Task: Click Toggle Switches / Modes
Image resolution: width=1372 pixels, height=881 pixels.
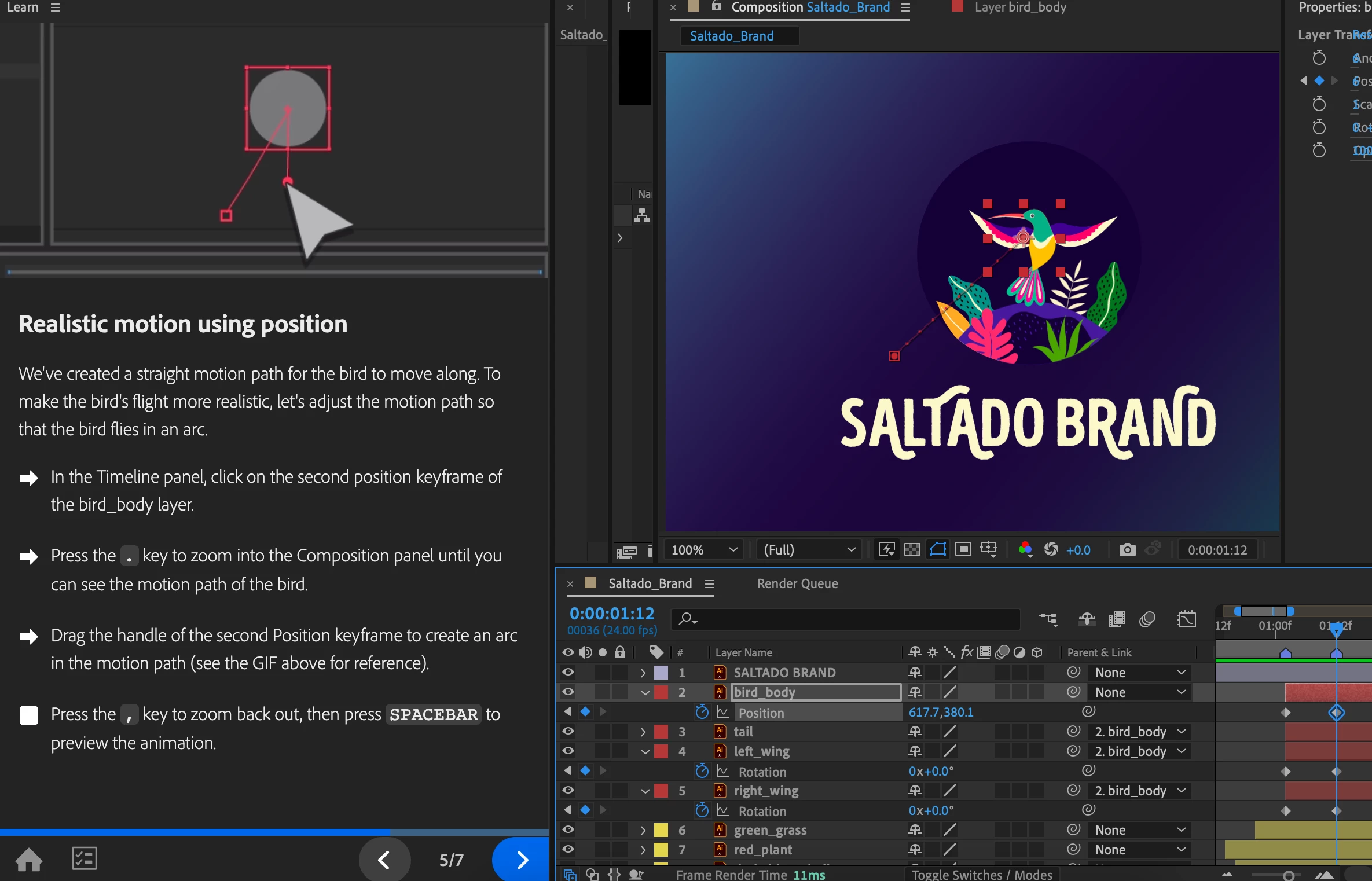Action: coord(982,874)
